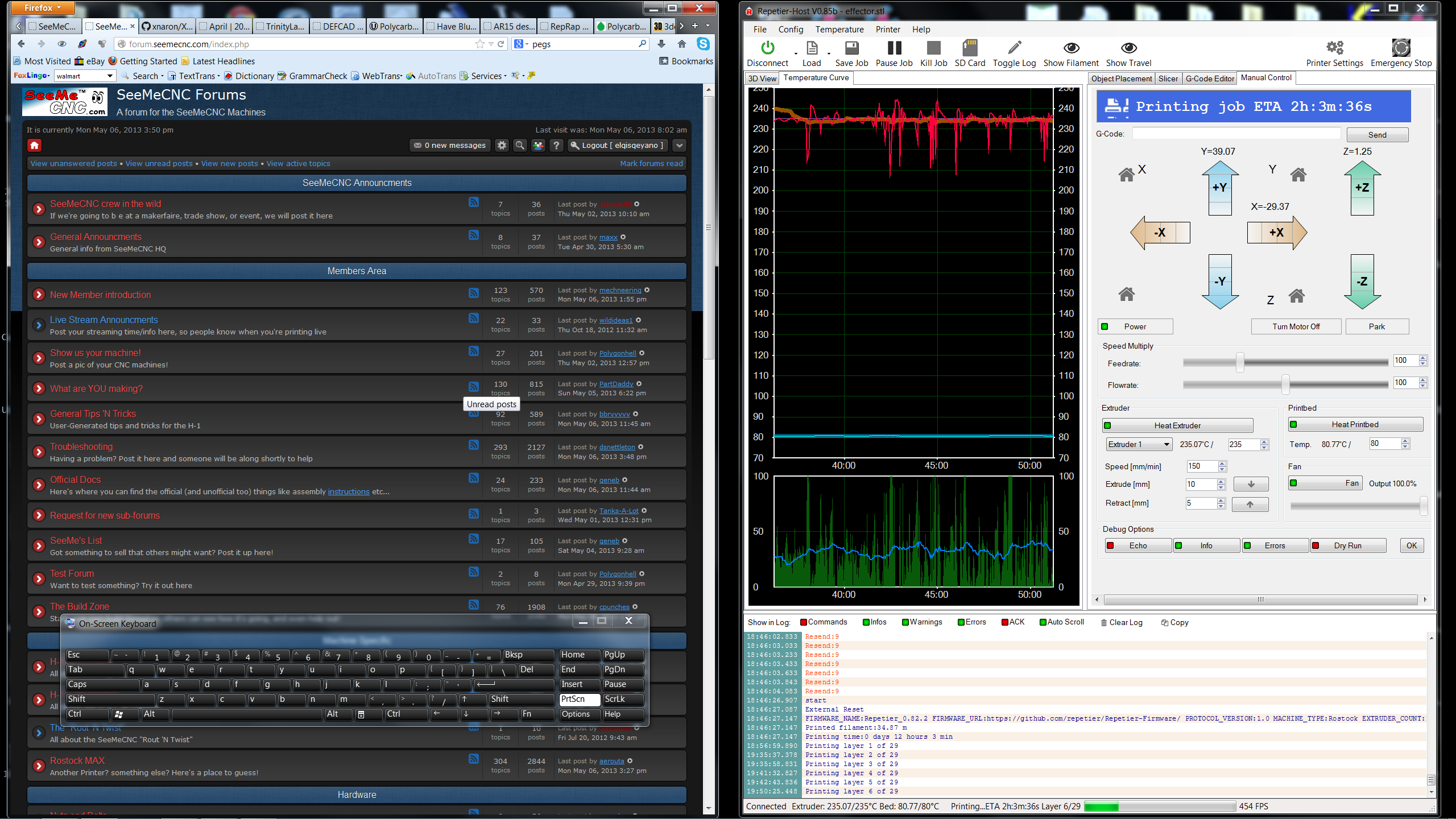1456x819 pixels.
Task: Click the Kill Job icon
Action: [933, 48]
